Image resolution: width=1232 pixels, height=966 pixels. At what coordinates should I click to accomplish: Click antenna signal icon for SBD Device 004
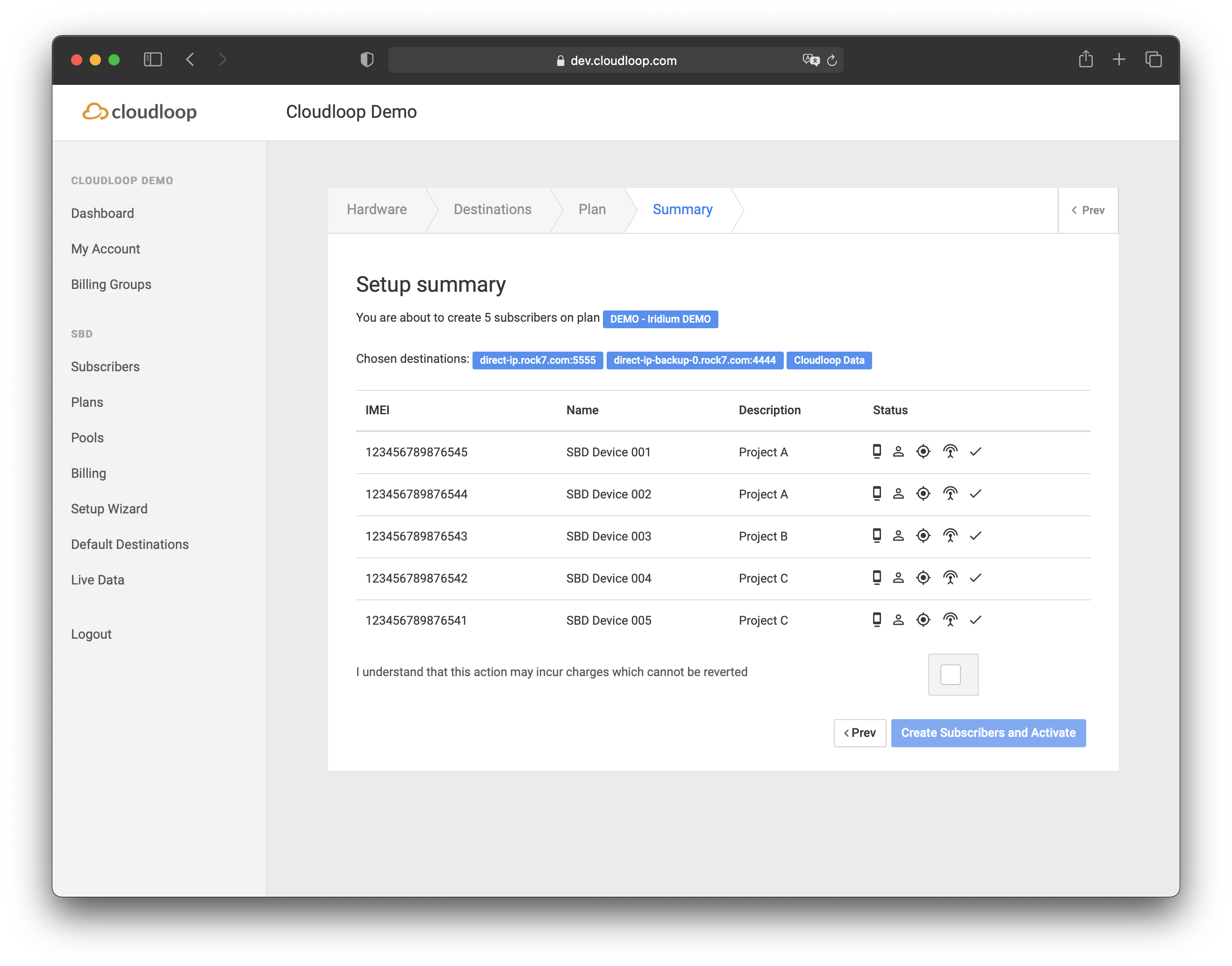click(950, 578)
